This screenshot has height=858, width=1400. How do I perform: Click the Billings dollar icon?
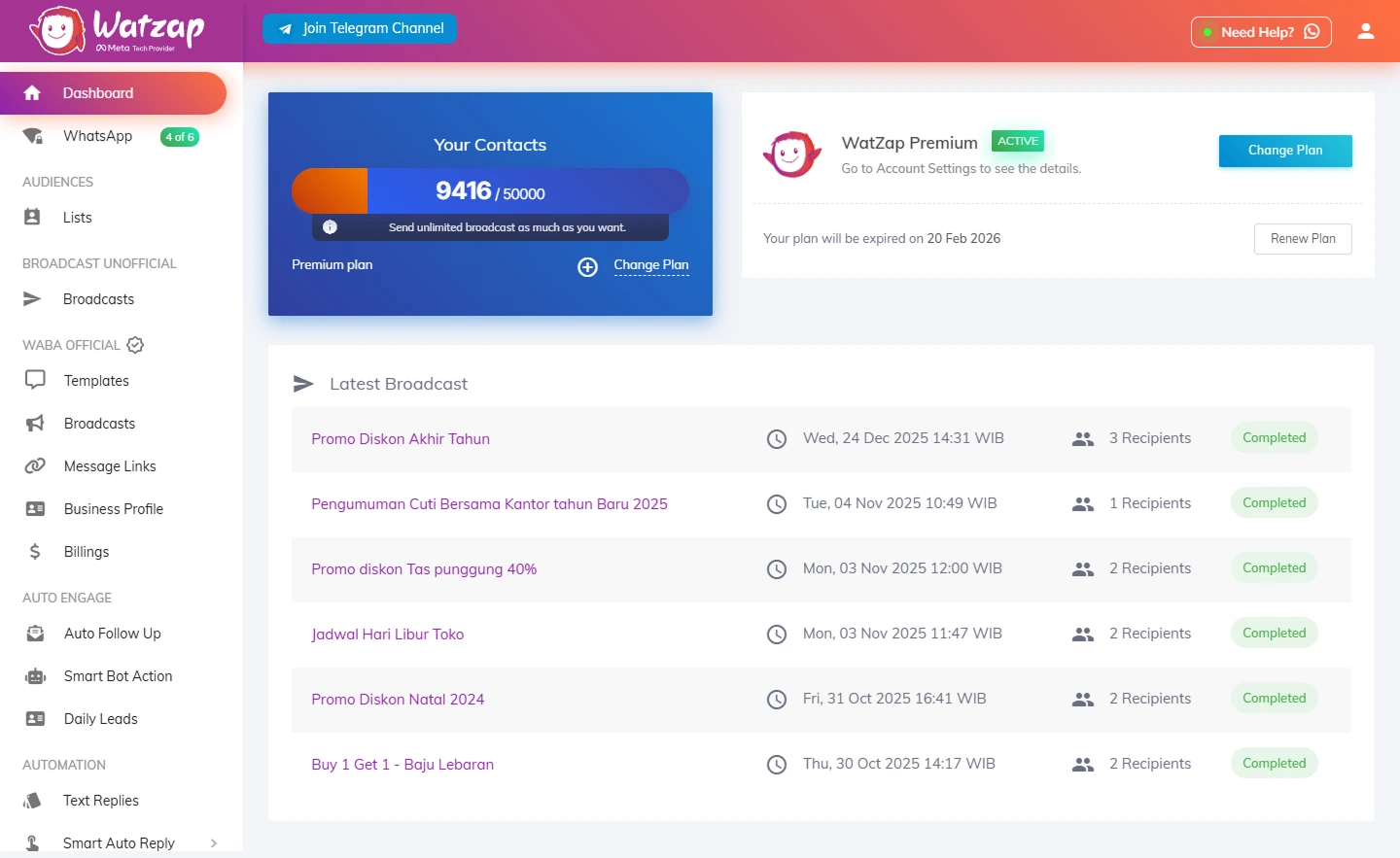click(35, 552)
